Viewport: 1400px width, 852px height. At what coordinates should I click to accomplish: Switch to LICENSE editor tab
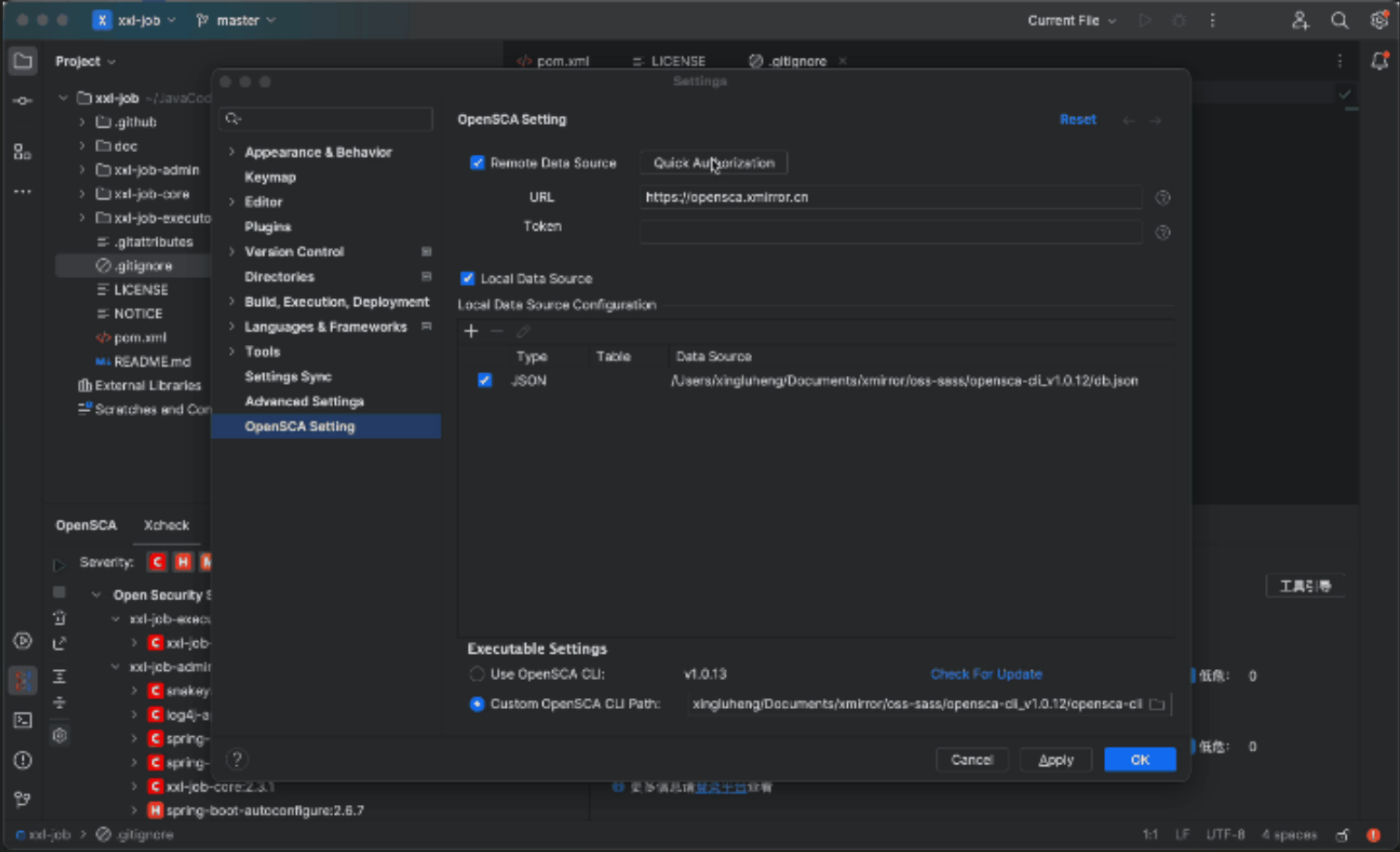pyautogui.click(x=669, y=61)
